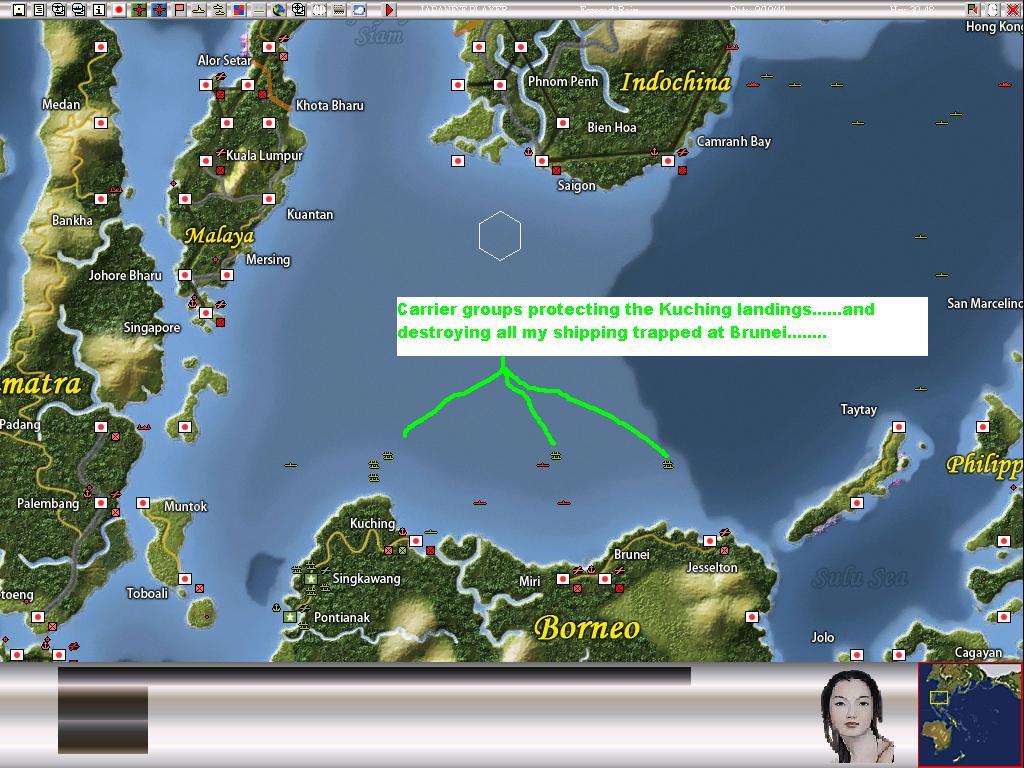The height and width of the screenshot is (768, 1024).
Task: Click the Japanese flag toolbar icon
Action: click(119, 10)
